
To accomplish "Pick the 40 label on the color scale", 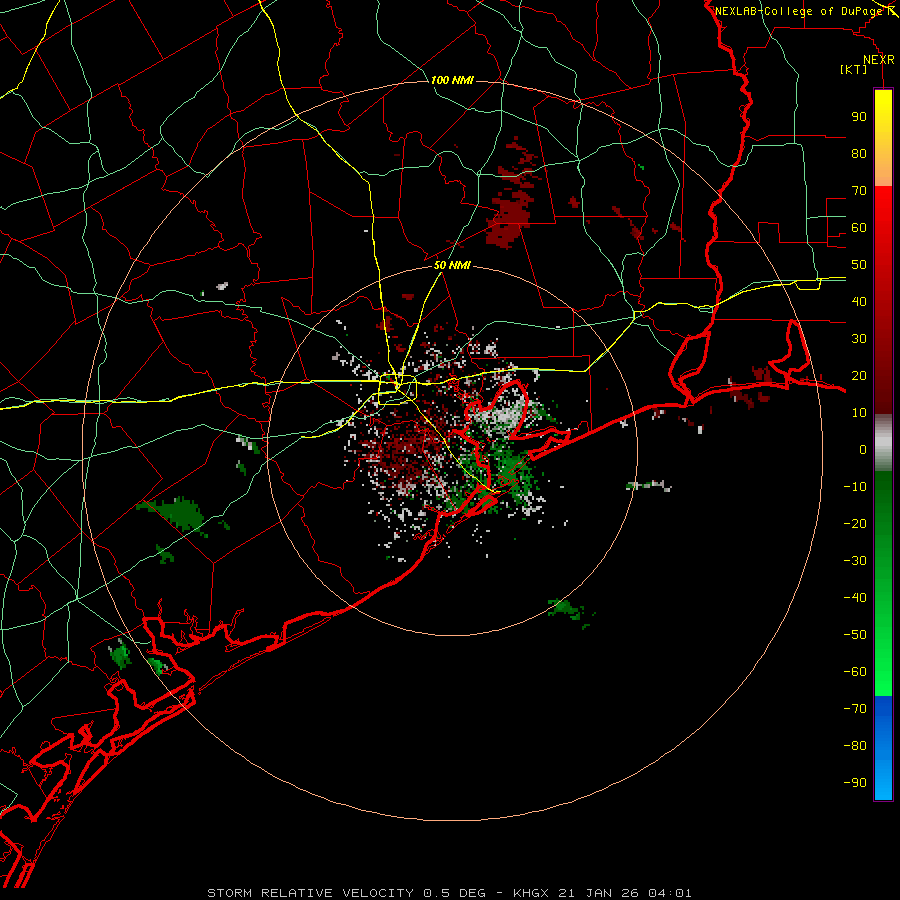I will tap(859, 301).
